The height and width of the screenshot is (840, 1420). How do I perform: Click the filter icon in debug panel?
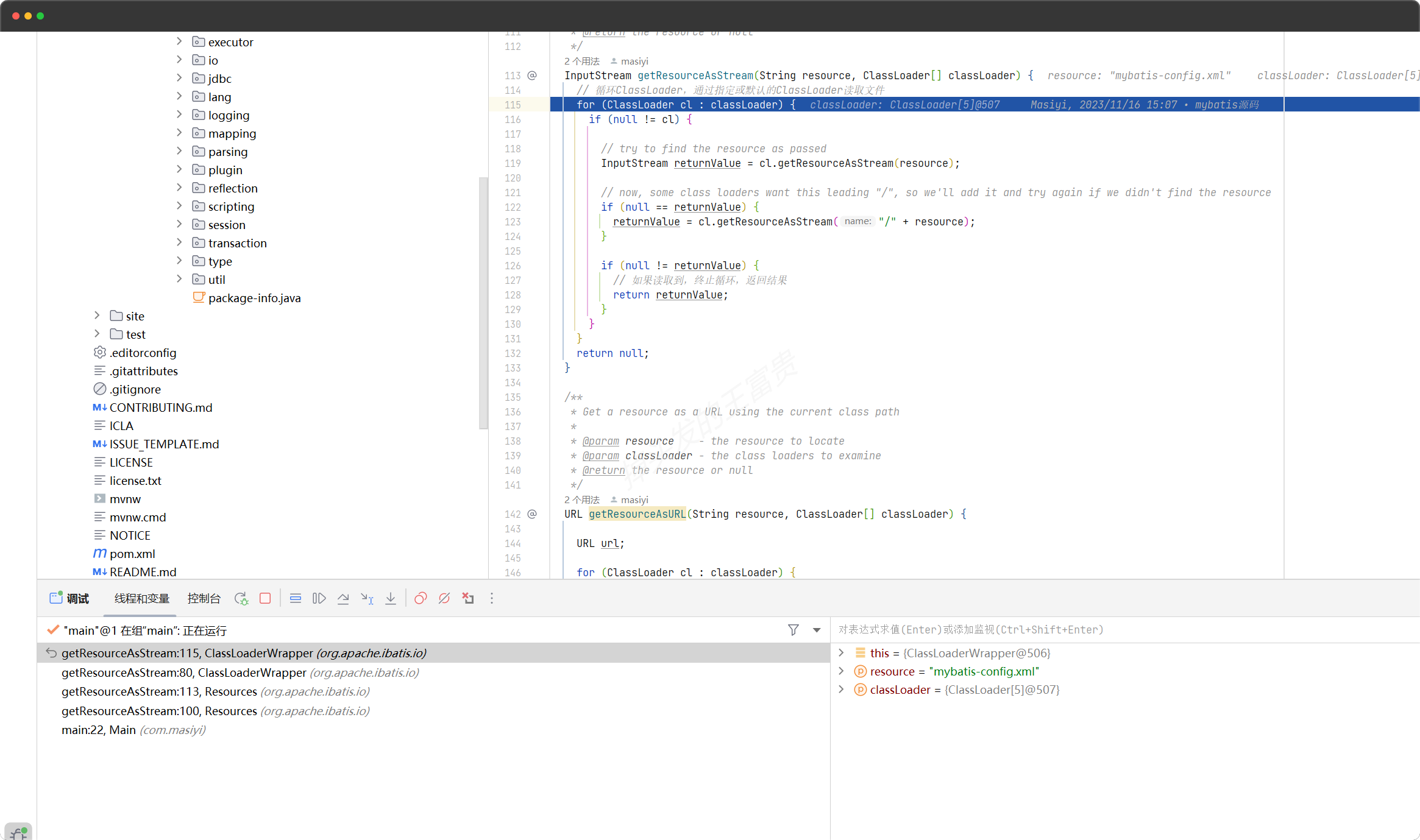793,630
